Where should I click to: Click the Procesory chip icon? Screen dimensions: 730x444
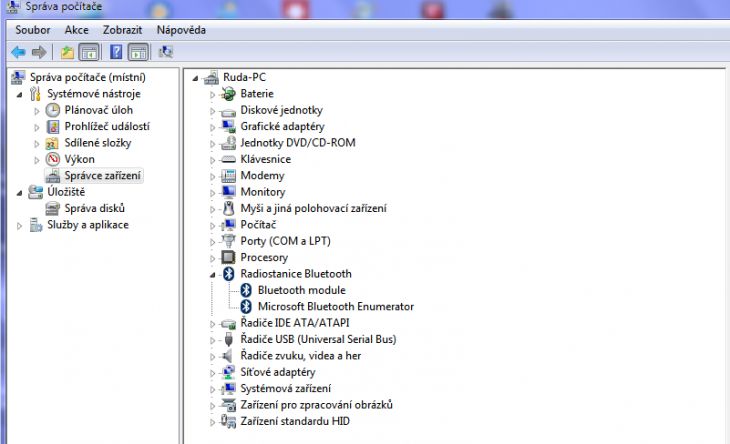pyautogui.click(x=228, y=257)
